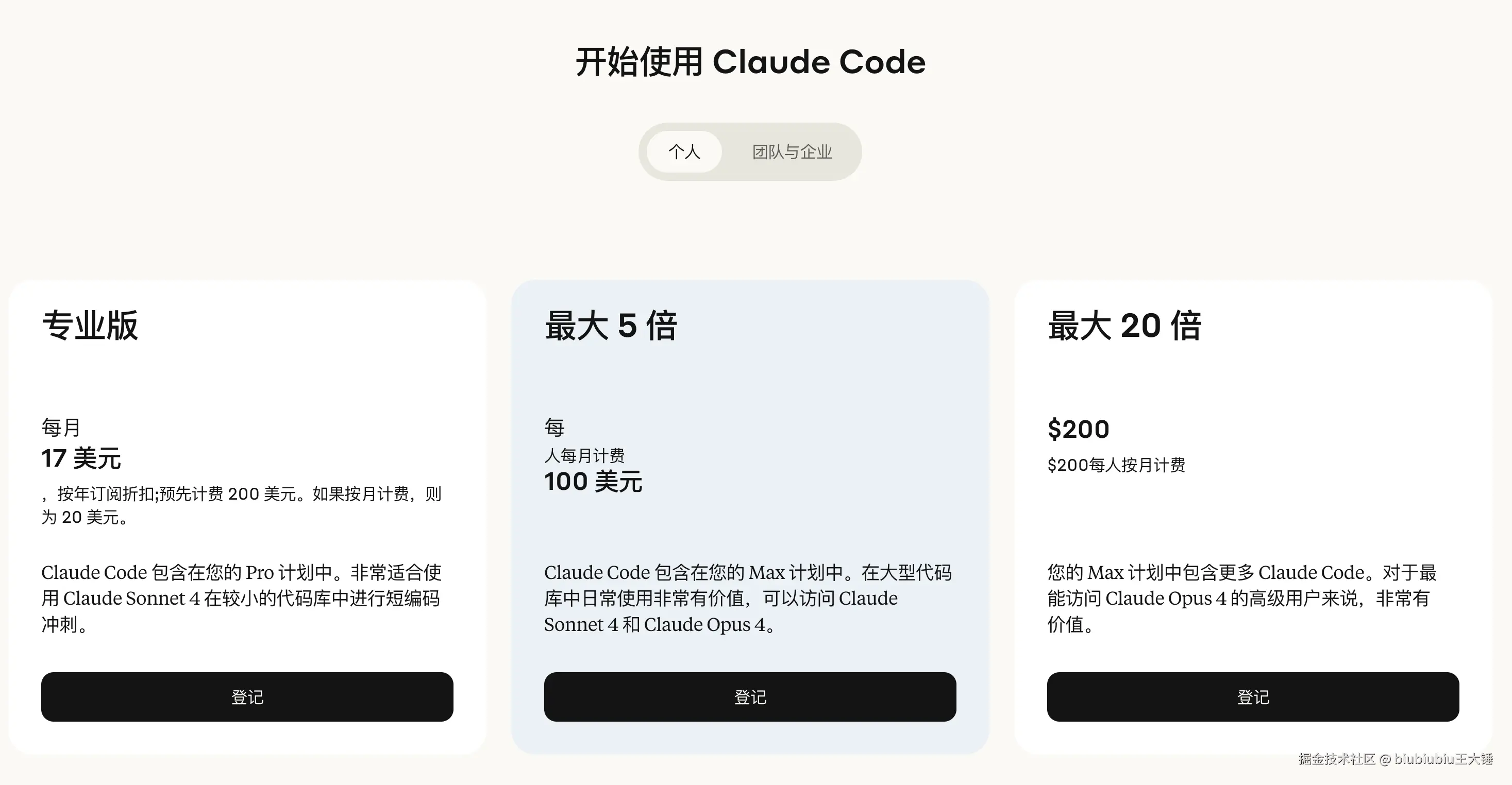
Task: Switch to the 团队与企业 tab
Action: tap(791, 152)
